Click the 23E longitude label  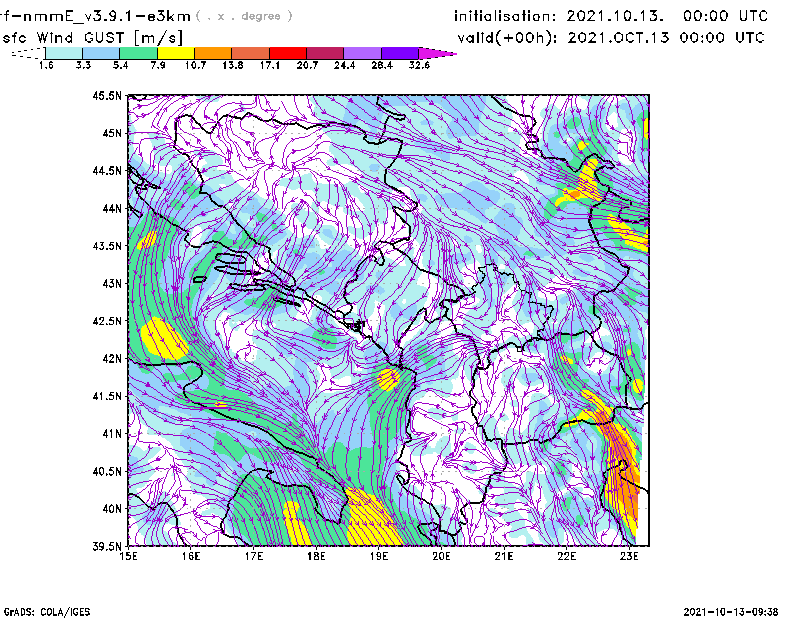(629, 556)
